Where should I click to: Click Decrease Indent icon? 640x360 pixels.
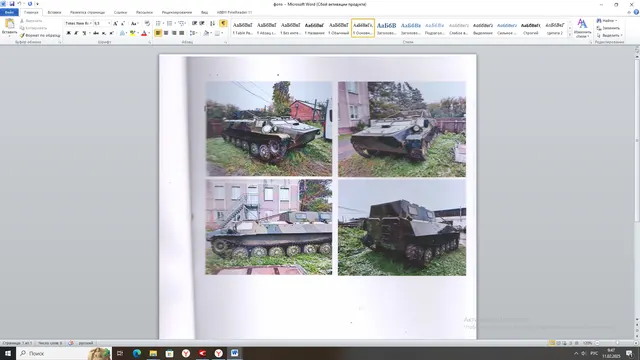pos(195,23)
